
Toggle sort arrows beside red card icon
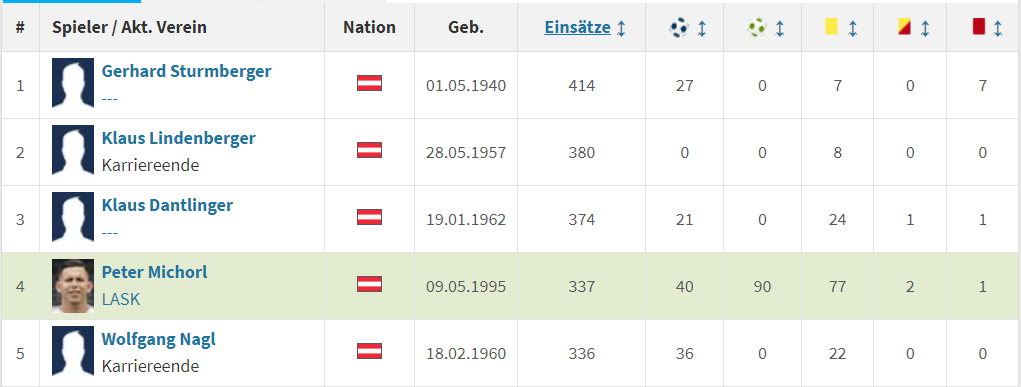click(x=997, y=28)
